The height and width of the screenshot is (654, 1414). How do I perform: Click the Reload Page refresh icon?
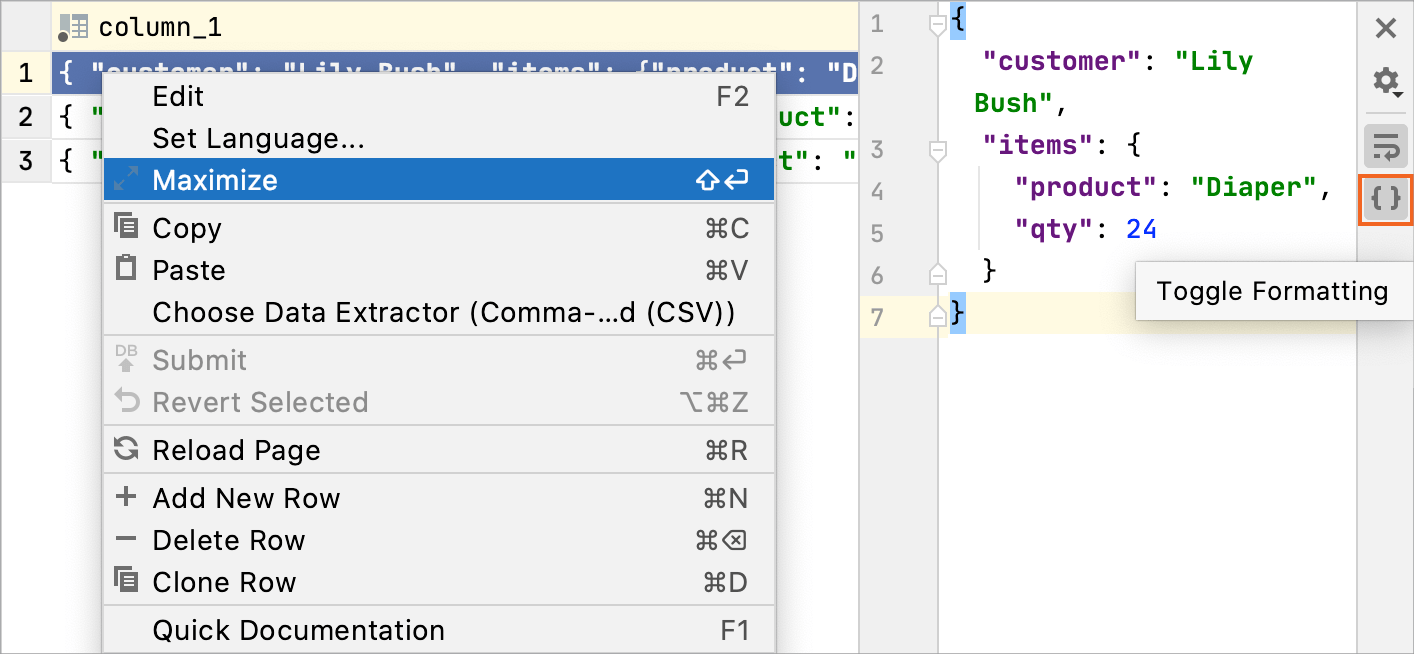coord(126,449)
